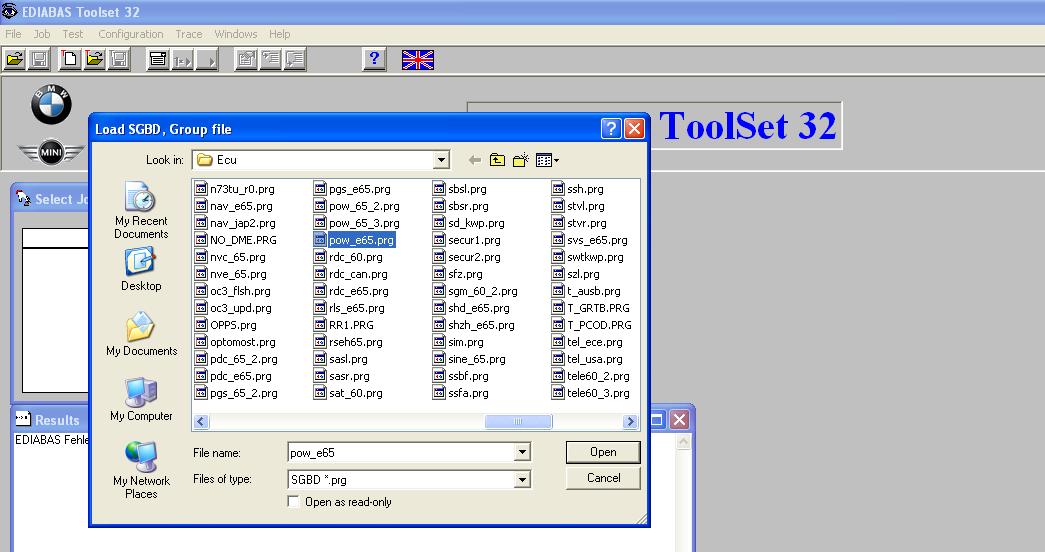Click the help question mark toolbar icon
The height and width of the screenshot is (552, 1045).
pos(374,59)
